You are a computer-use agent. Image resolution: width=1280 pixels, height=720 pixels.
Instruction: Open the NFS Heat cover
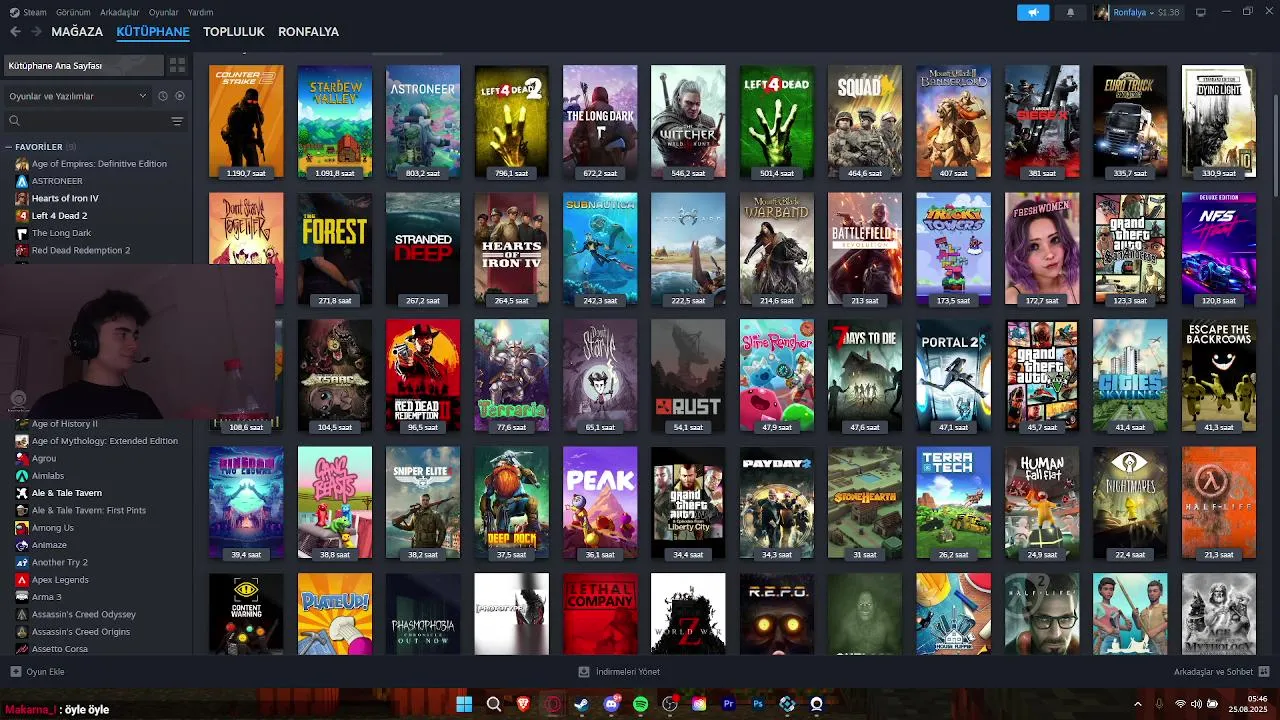[x=1218, y=249]
